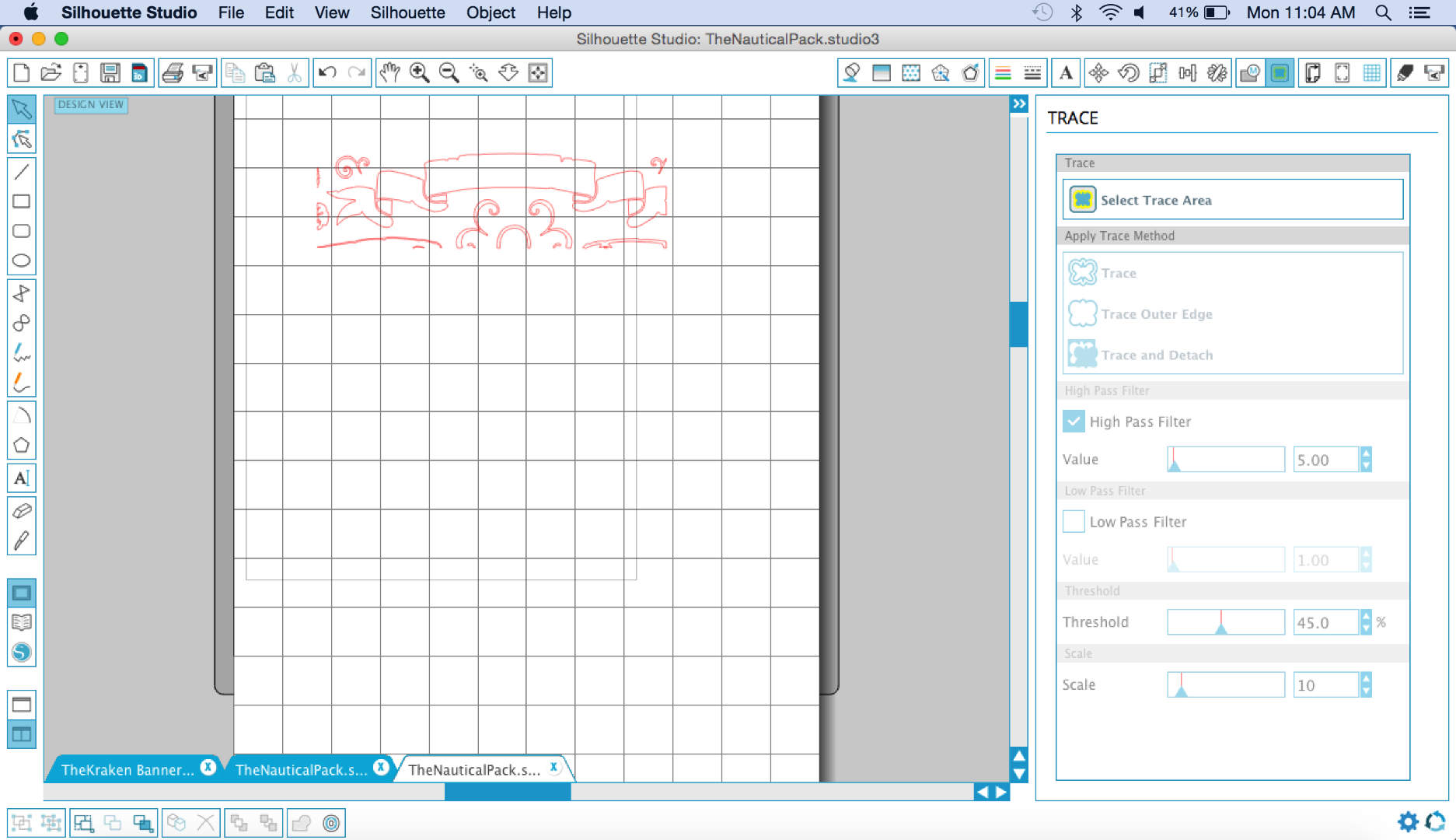Select the Text tool in left toolbar
Screen dimensions: 1456x840
(22, 478)
